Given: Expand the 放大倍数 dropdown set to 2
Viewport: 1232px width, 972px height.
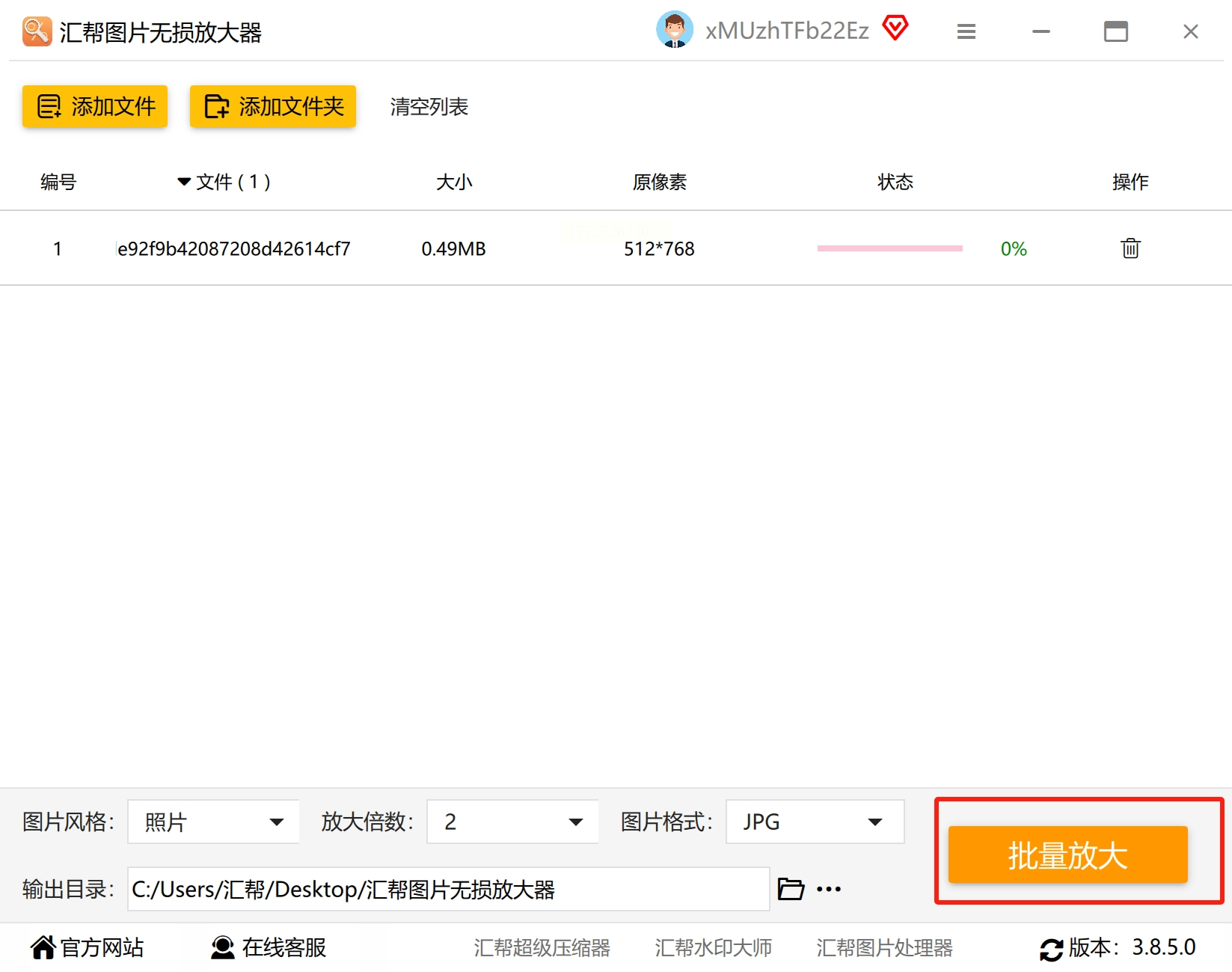Looking at the screenshot, I should click(512, 822).
